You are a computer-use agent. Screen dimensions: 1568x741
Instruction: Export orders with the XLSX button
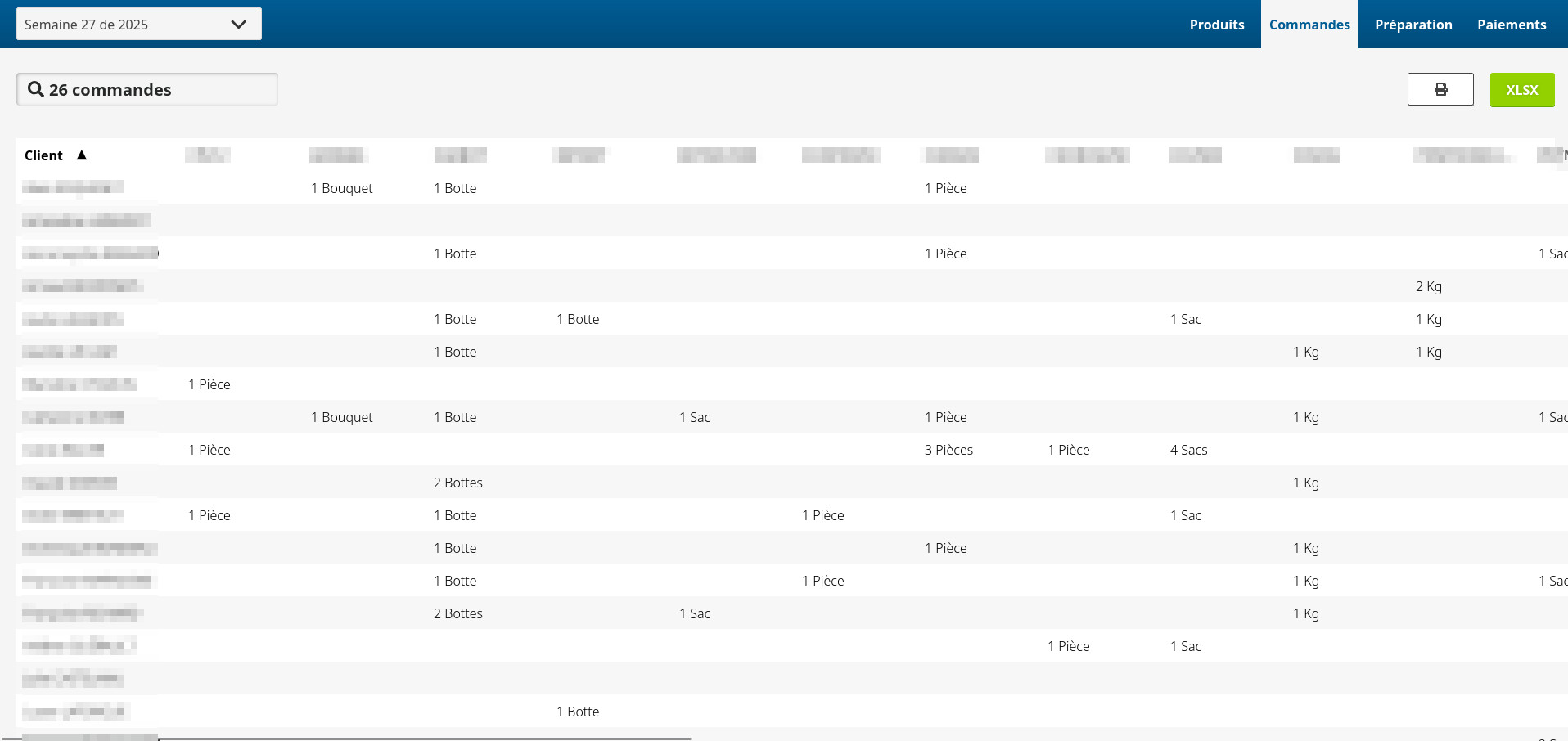(x=1521, y=89)
